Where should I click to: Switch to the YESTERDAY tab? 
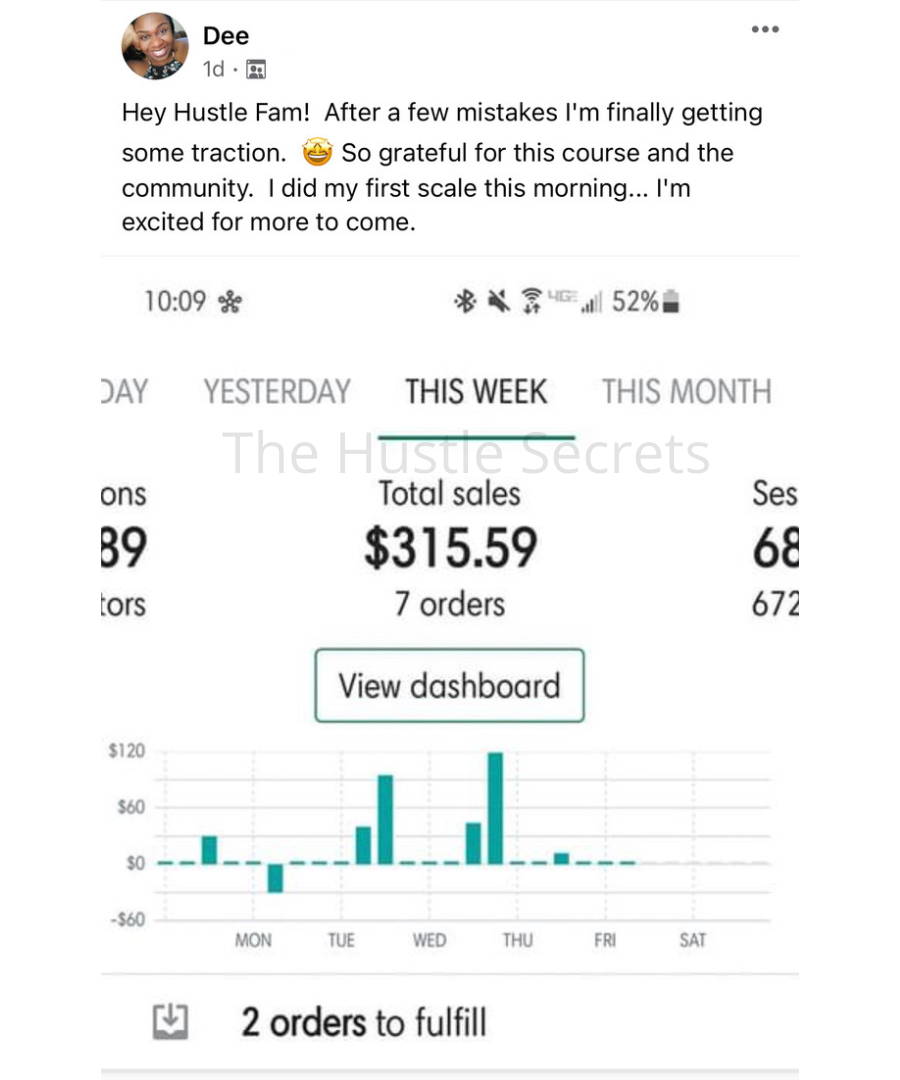pyautogui.click(x=277, y=391)
